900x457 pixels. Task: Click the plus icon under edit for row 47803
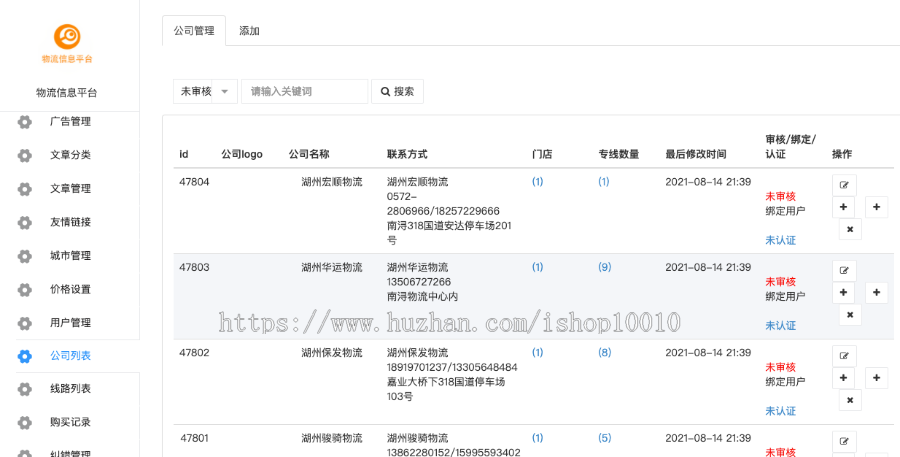(x=843, y=293)
